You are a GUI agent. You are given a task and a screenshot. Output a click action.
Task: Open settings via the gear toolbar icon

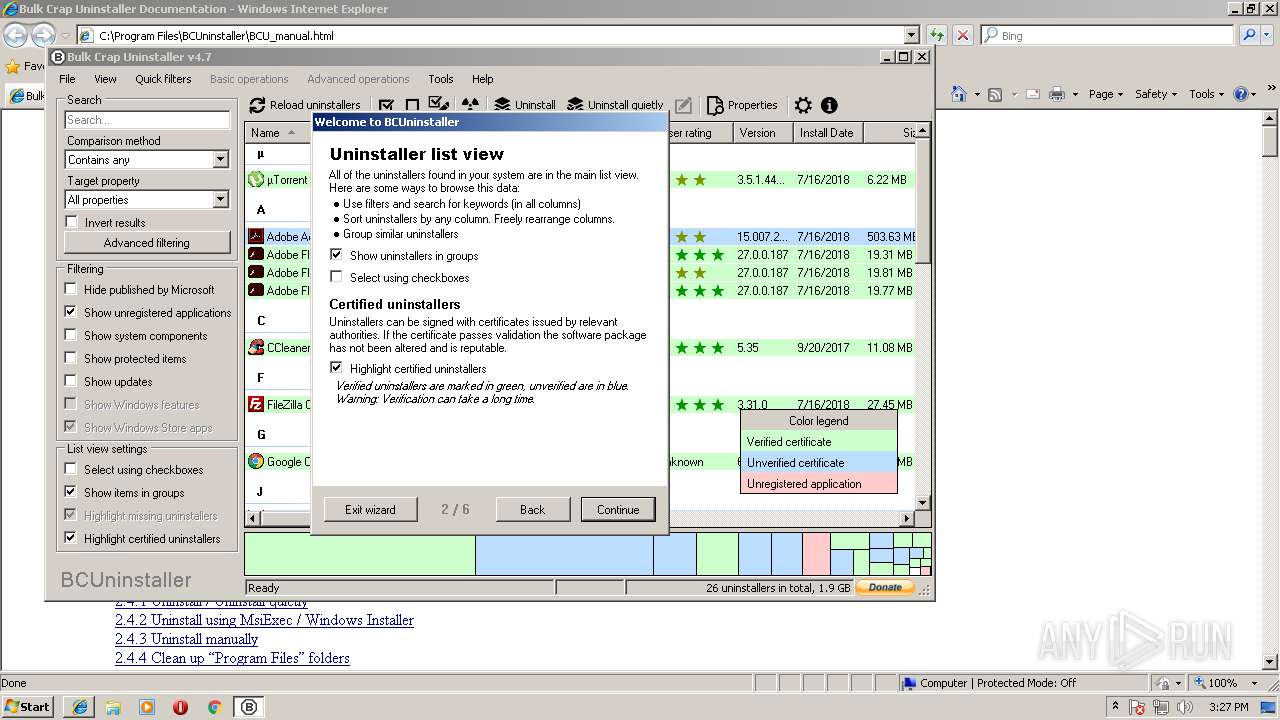point(803,105)
